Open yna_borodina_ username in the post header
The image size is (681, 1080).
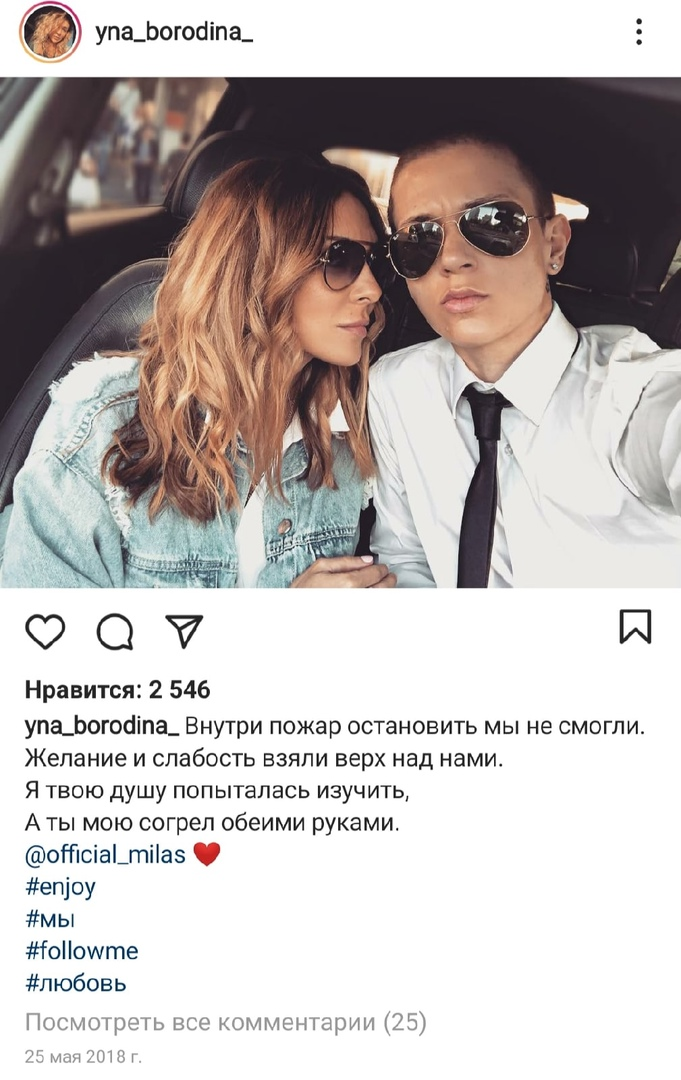[x=174, y=32]
